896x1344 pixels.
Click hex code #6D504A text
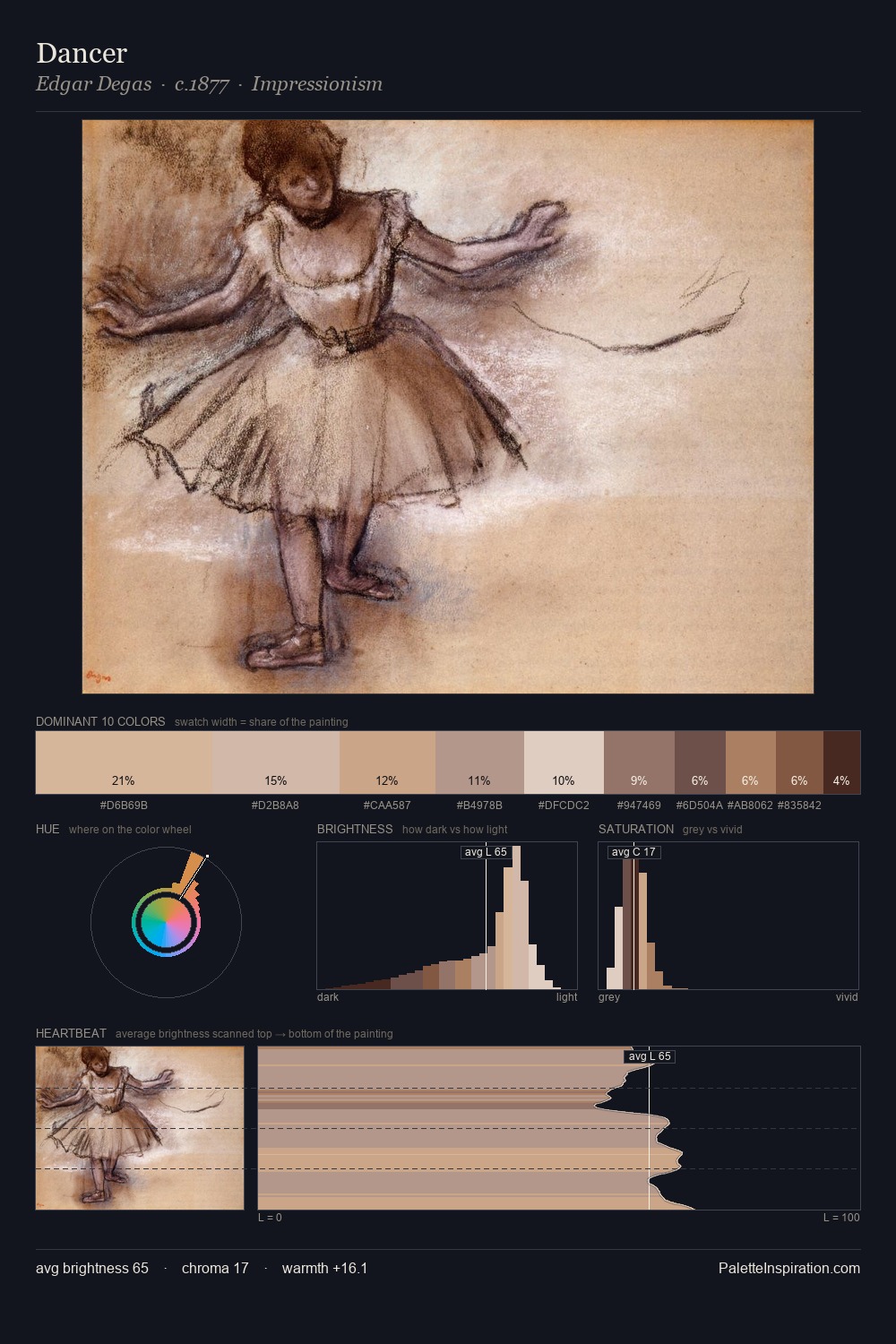coord(700,806)
